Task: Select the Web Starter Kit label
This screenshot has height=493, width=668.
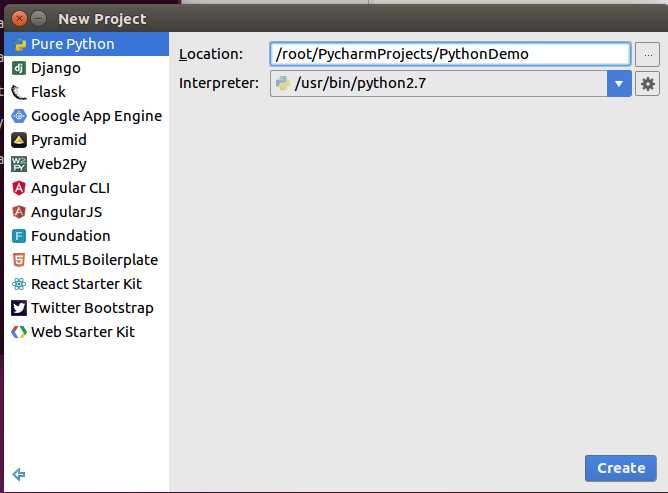Action: pos(83,332)
